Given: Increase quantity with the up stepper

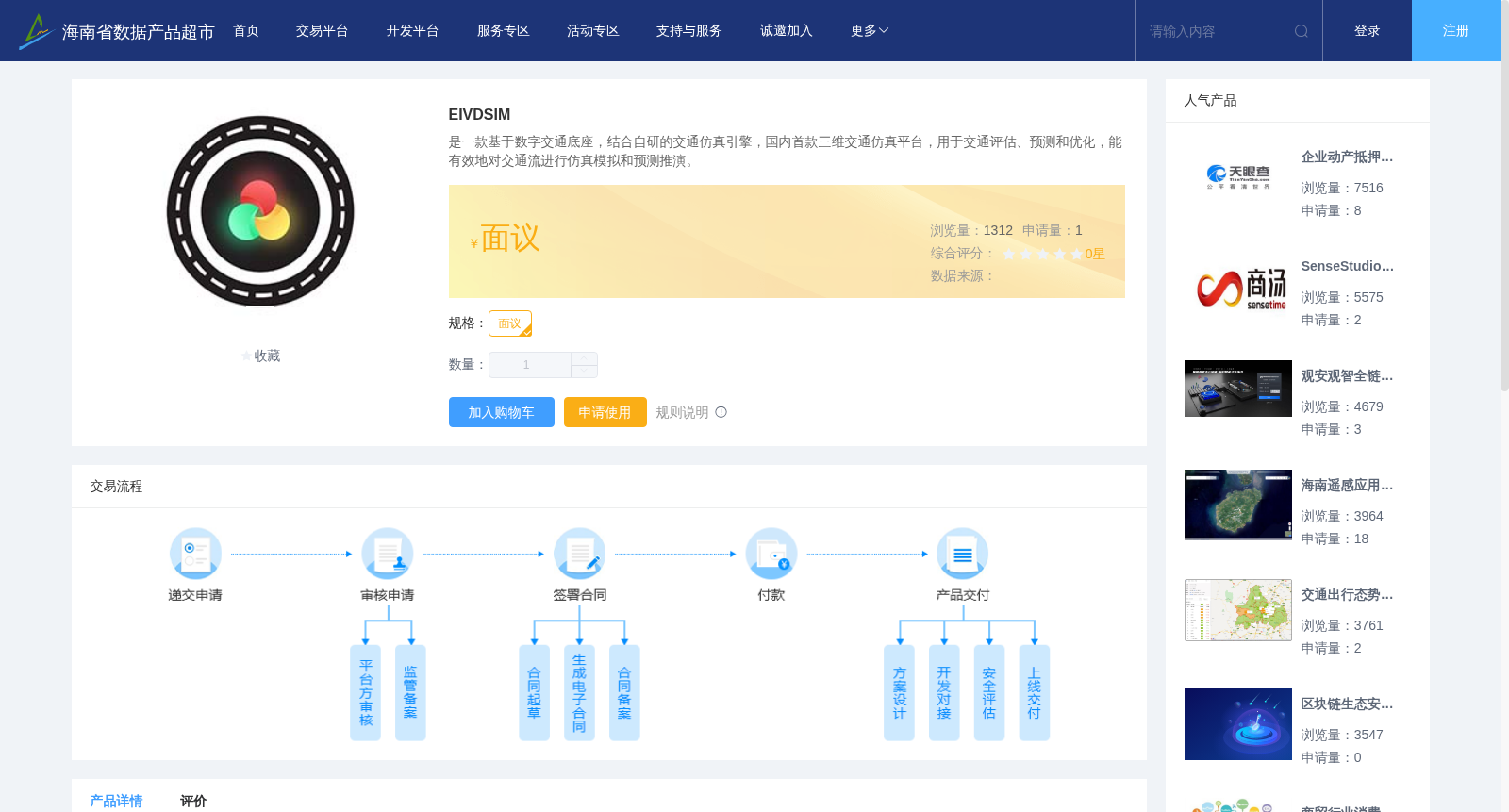Looking at the screenshot, I should pos(584,358).
